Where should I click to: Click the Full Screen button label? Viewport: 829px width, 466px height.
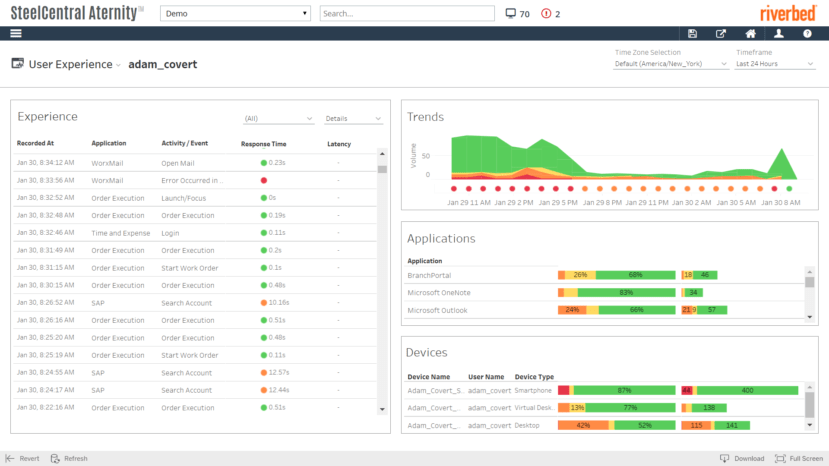(806, 459)
